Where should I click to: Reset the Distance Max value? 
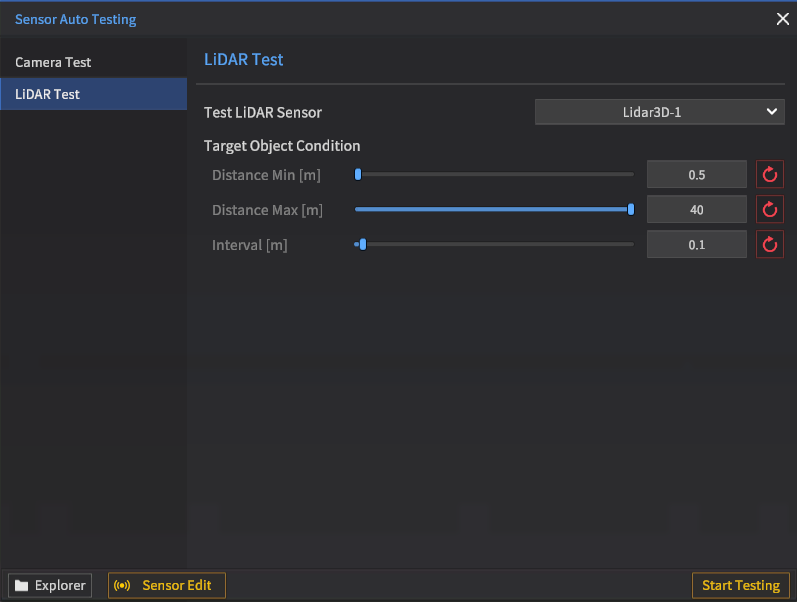769,210
